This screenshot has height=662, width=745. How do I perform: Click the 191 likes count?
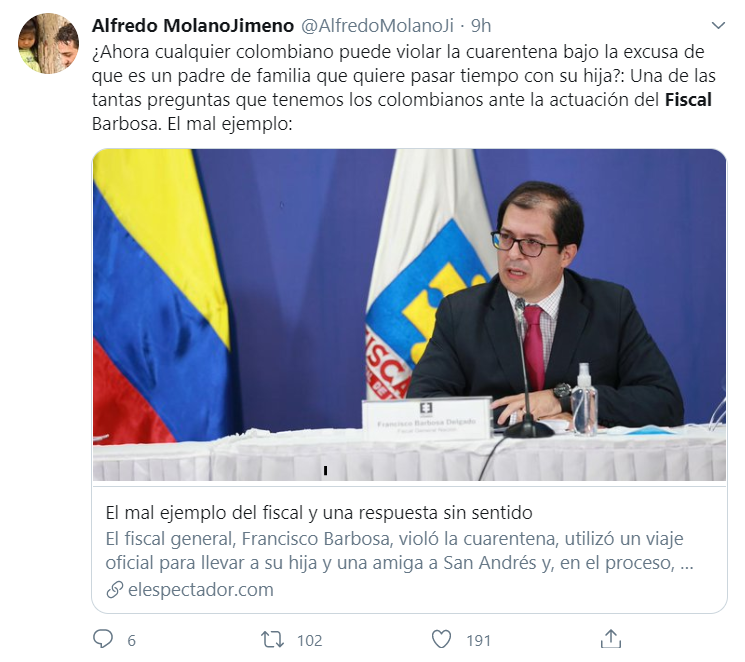point(478,641)
